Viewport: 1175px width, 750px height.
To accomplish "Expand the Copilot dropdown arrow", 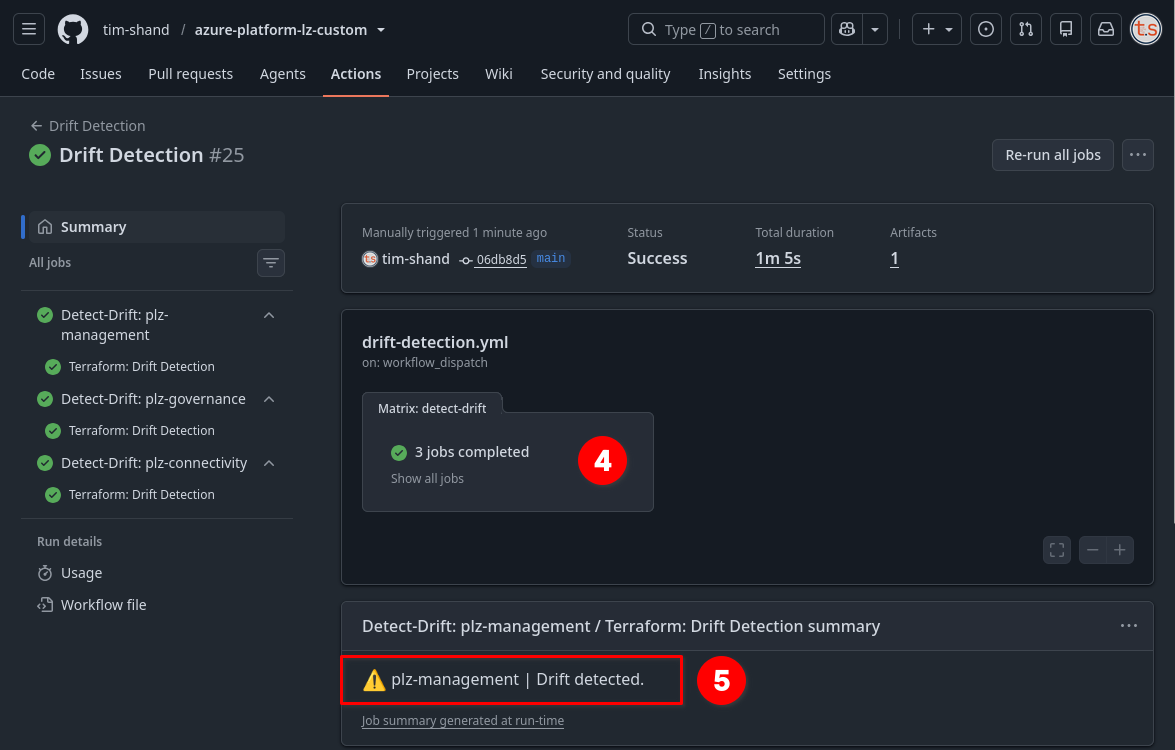I will pos(875,29).
